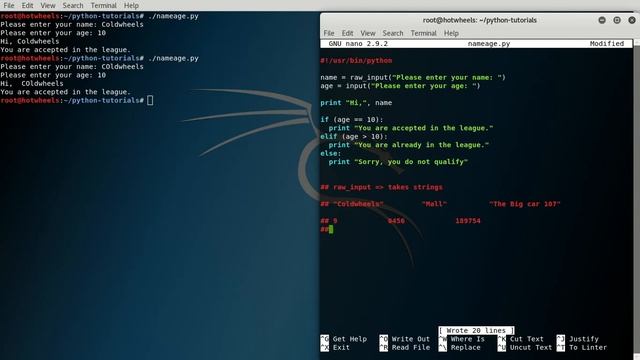Click the second ./nameage.py command line

[x=99, y=58]
